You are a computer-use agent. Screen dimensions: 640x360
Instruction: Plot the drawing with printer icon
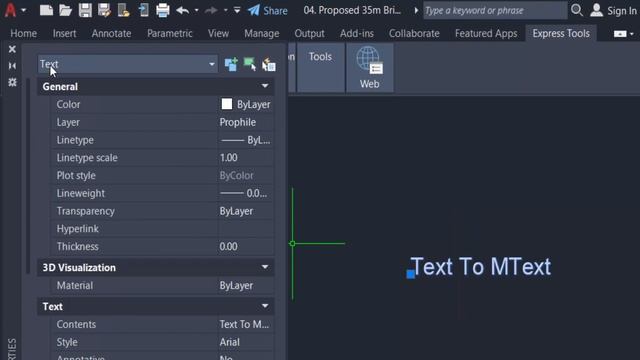pyautogui.click(x=162, y=10)
